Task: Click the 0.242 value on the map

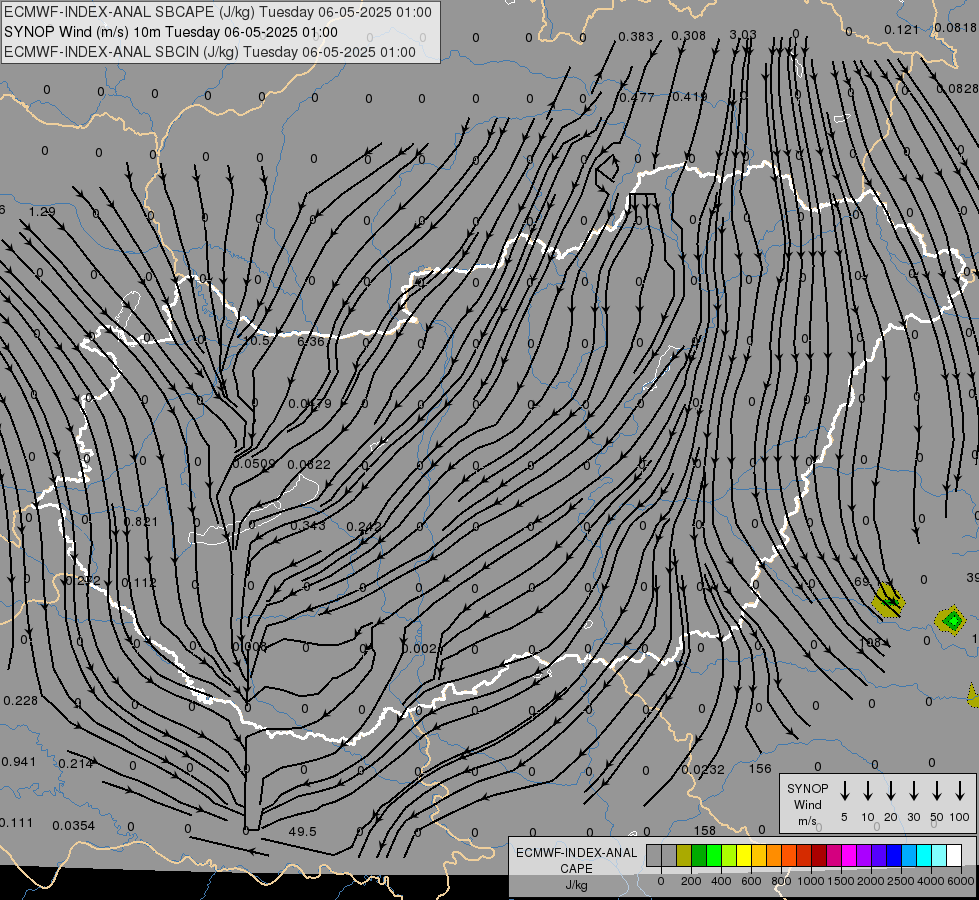Action: click(x=364, y=527)
